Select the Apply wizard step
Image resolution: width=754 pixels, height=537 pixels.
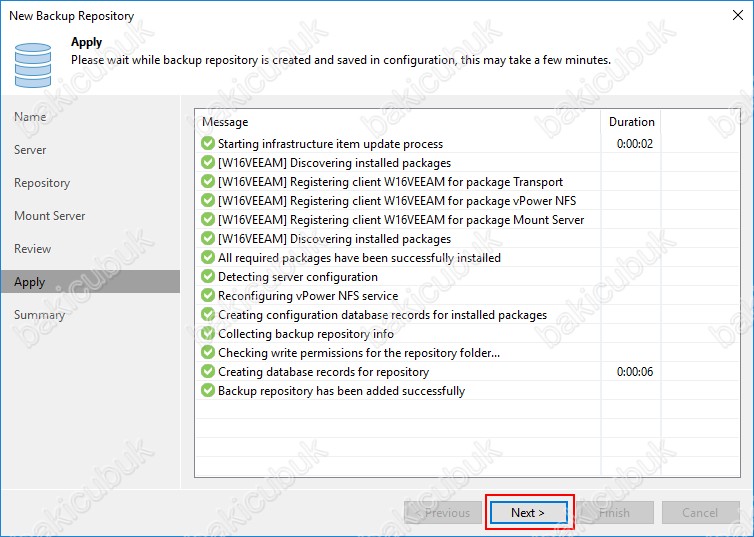click(x=90, y=282)
